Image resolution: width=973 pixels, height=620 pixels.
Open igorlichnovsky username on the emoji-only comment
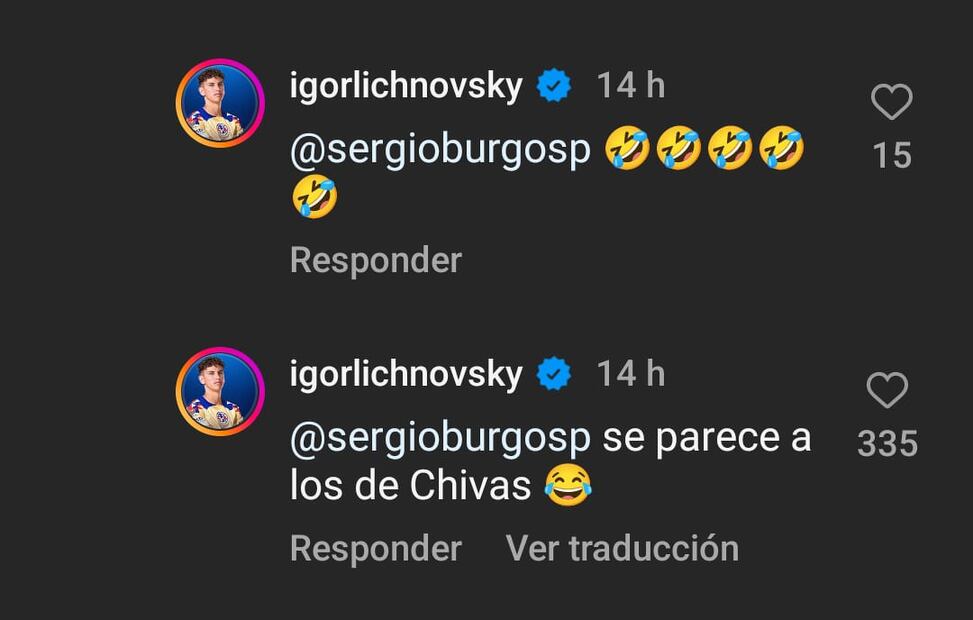[406, 86]
